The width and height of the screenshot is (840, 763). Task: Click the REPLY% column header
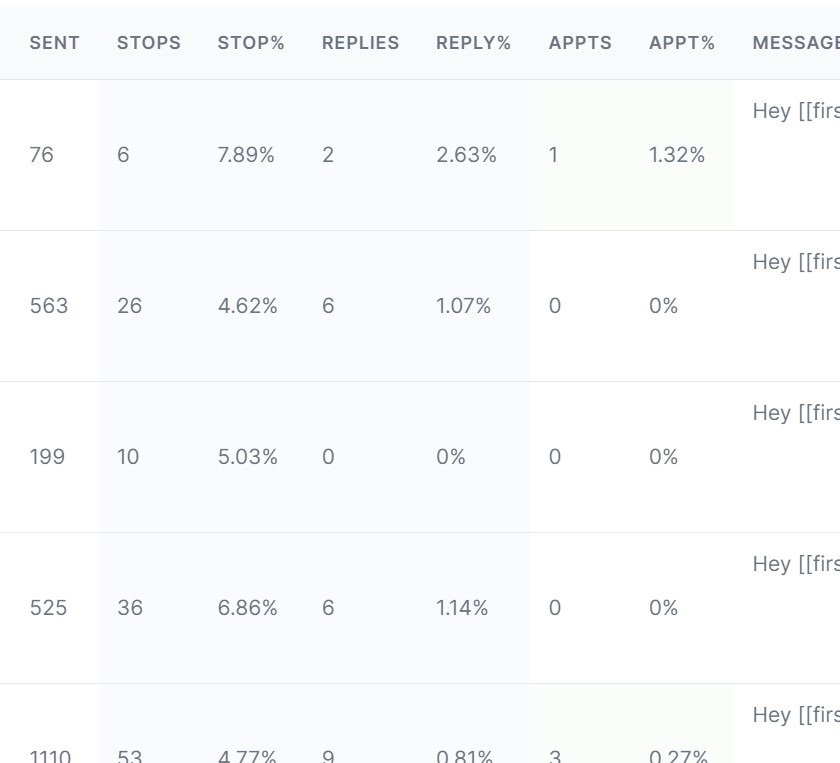click(473, 43)
